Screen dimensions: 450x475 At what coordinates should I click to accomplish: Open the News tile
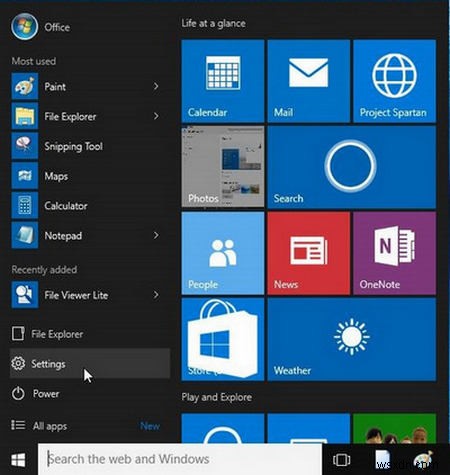coord(309,253)
